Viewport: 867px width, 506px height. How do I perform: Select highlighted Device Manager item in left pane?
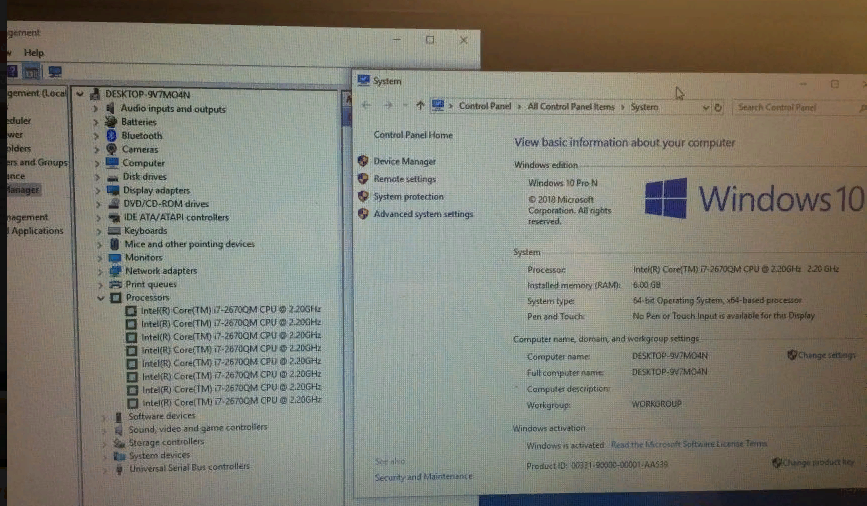pyautogui.click(x=23, y=190)
